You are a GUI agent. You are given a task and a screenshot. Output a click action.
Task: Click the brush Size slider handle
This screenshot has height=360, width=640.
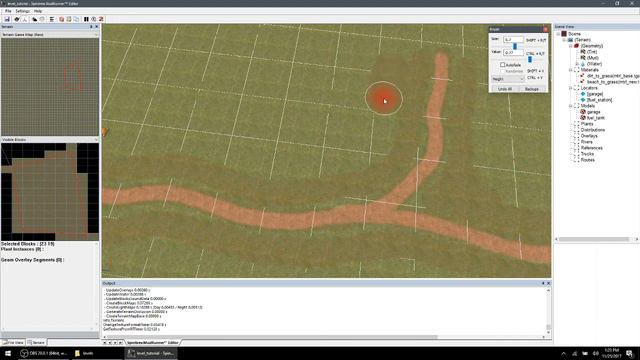coord(515,46)
